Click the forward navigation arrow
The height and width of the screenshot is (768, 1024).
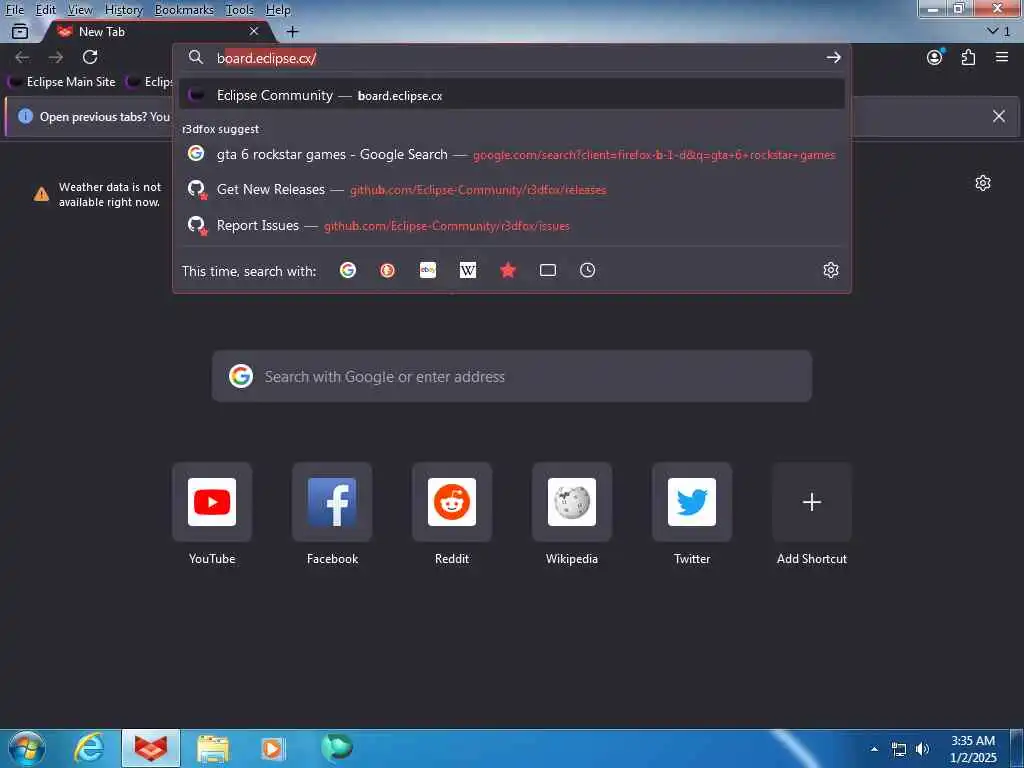pos(56,57)
